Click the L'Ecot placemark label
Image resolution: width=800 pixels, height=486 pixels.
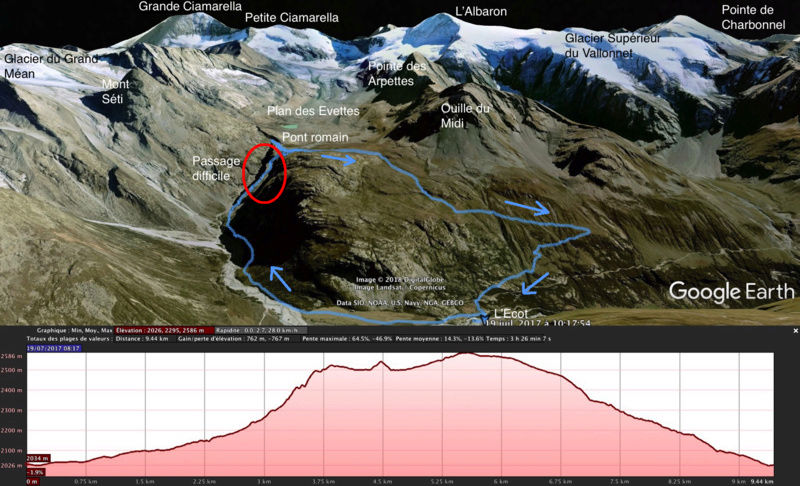tap(511, 314)
